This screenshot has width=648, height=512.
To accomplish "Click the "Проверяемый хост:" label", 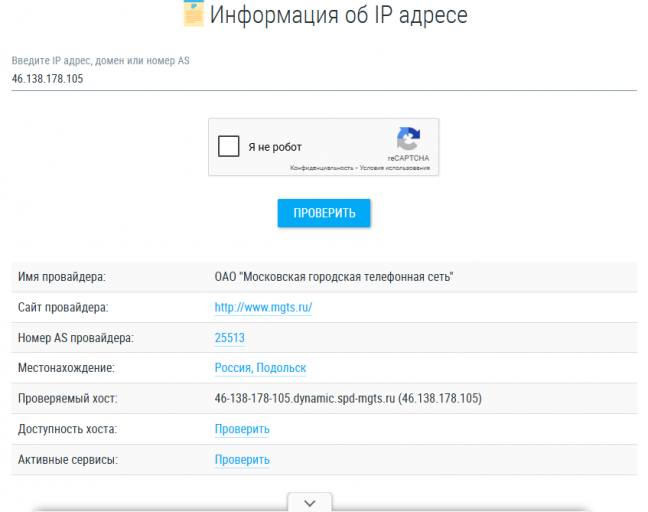I will pyautogui.click(x=67, y=398).
